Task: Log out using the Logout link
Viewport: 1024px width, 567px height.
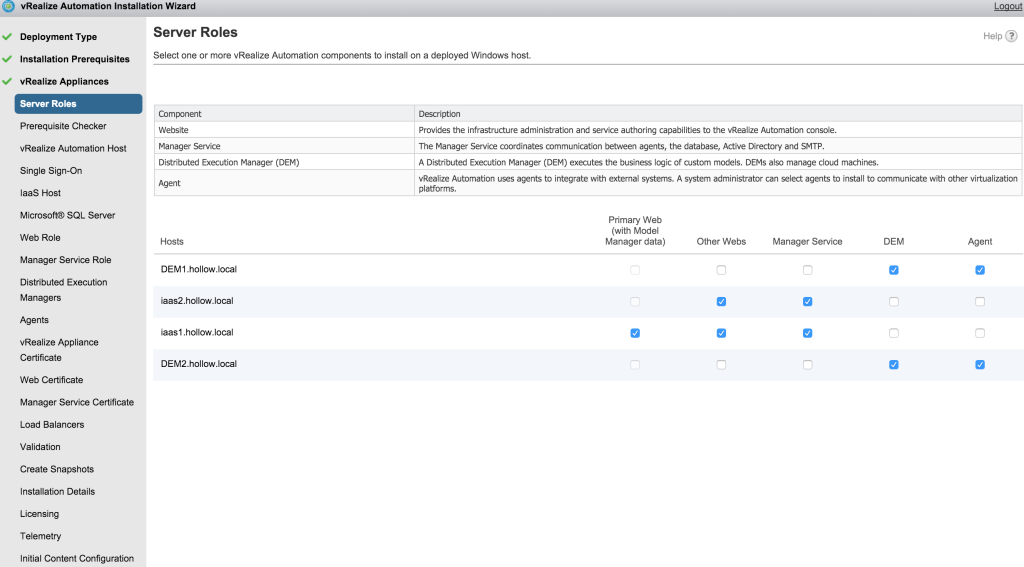Action: point(1007,6)
